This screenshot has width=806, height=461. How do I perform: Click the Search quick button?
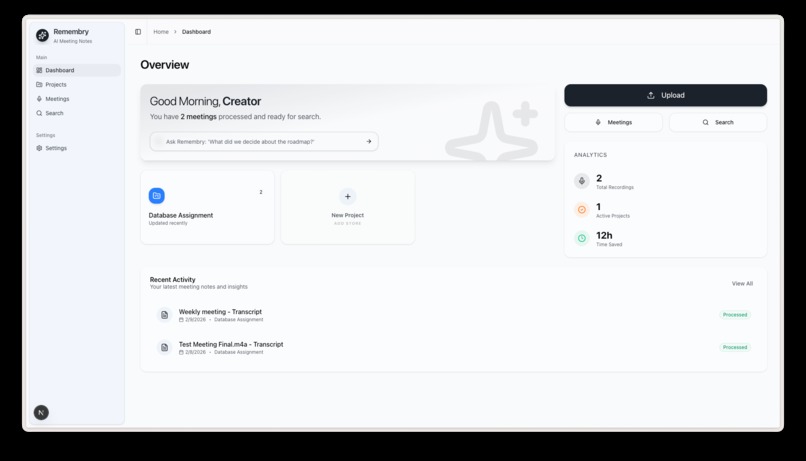pos(718,122)
